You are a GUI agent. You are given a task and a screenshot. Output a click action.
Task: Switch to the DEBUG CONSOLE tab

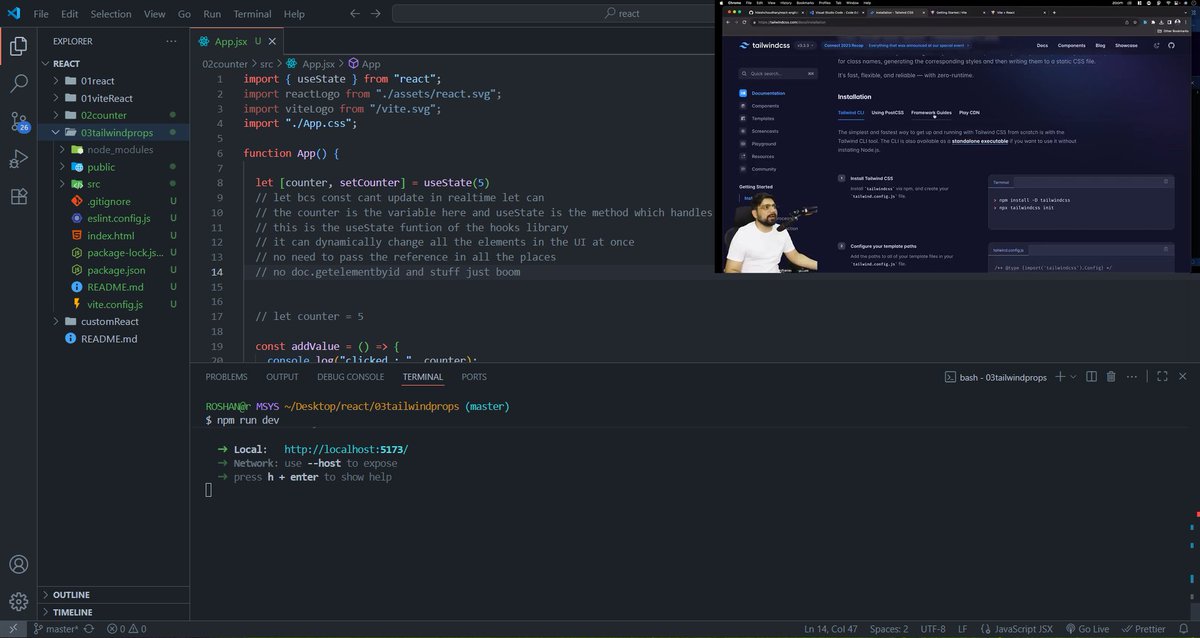point(350,377)
